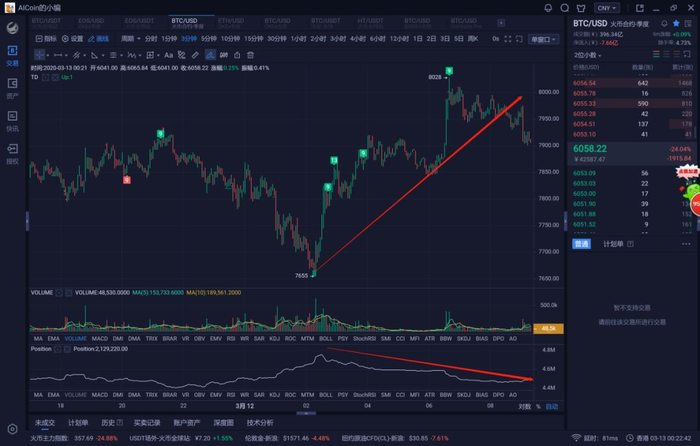Open the 指标 indicators button
Screen dimensions: 700x446
tap(46, 38)
